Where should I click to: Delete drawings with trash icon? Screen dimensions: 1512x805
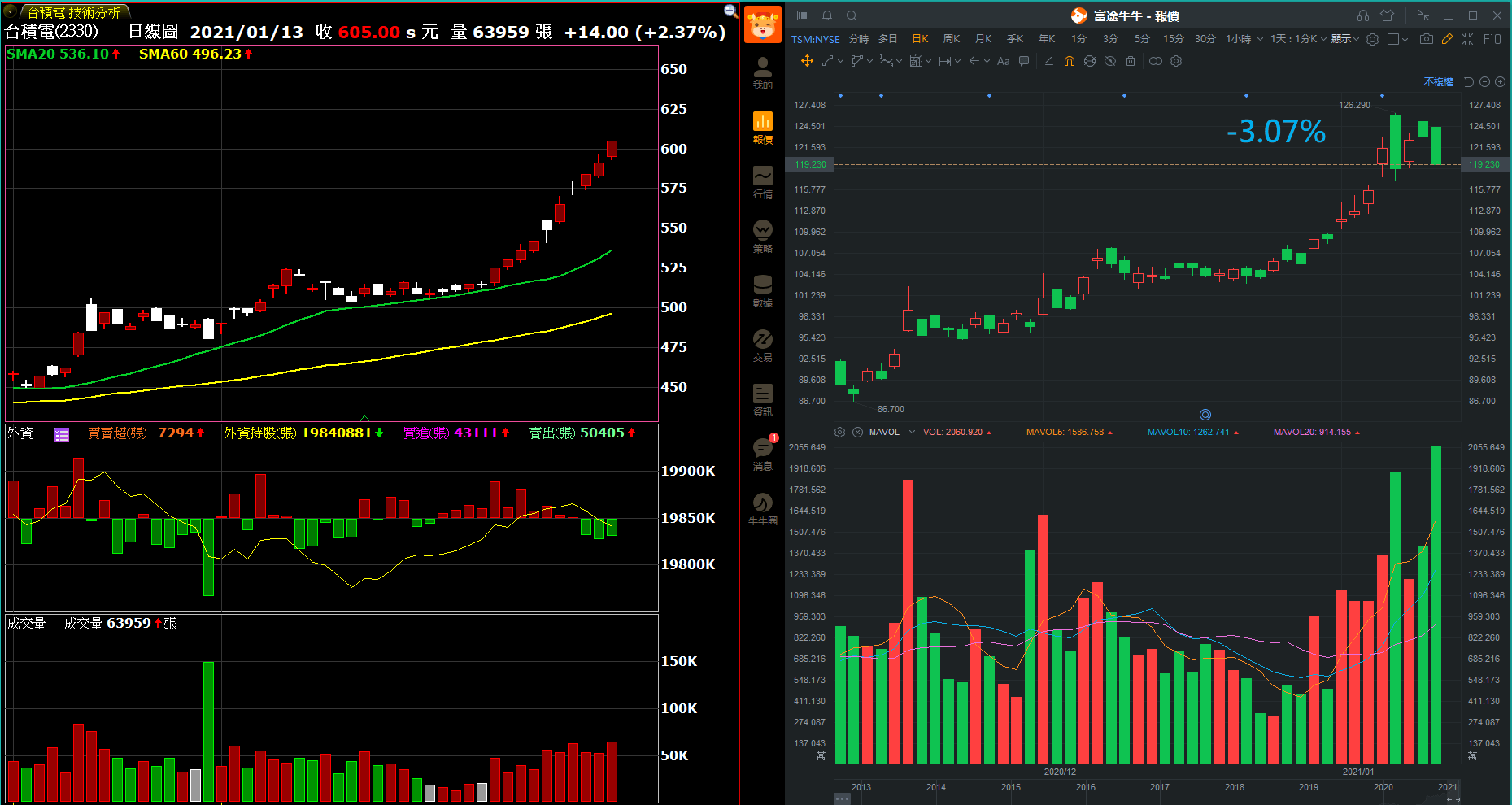(x=1131, y=61)
